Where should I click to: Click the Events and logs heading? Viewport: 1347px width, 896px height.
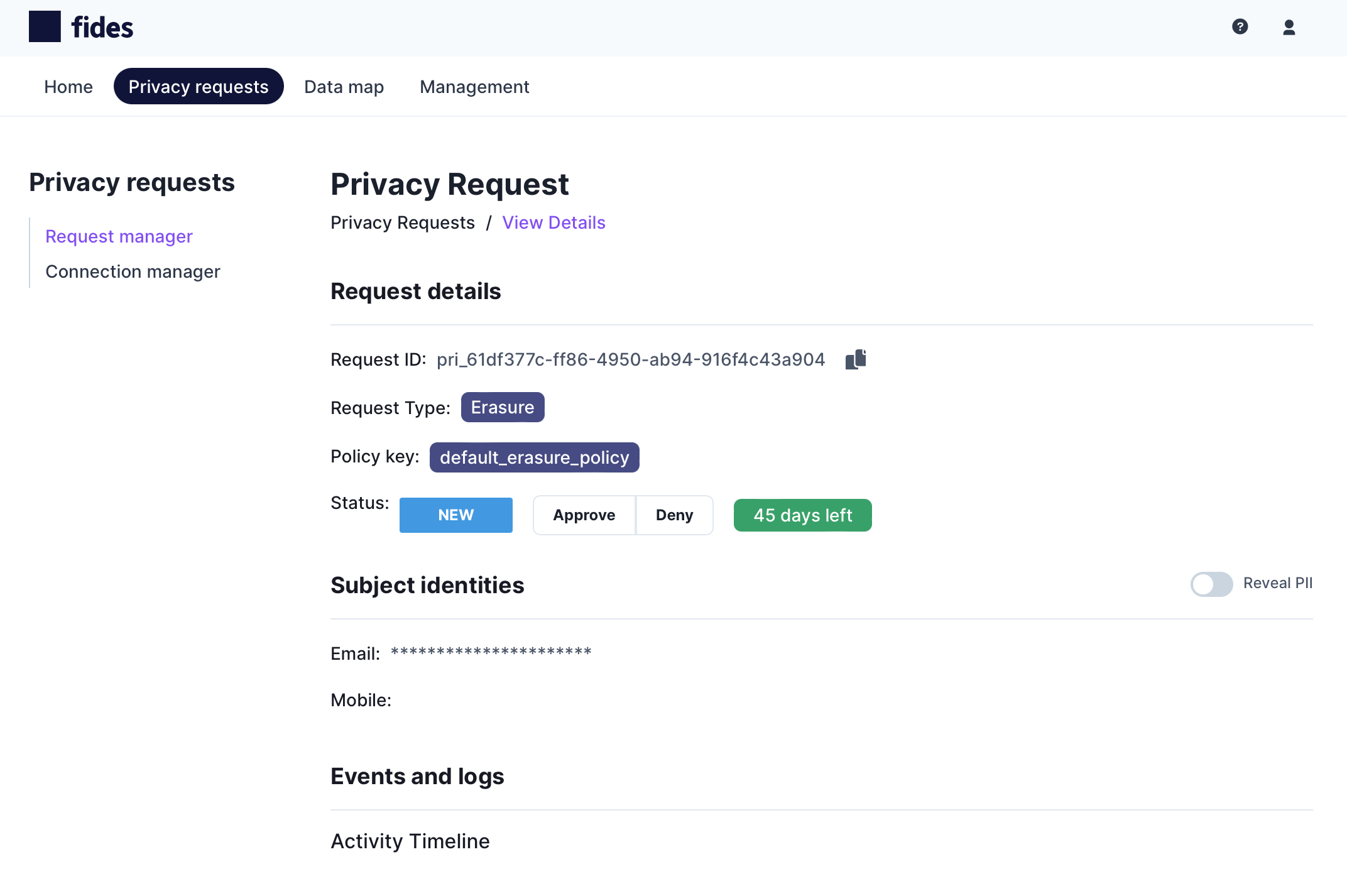tap(417, 777)
